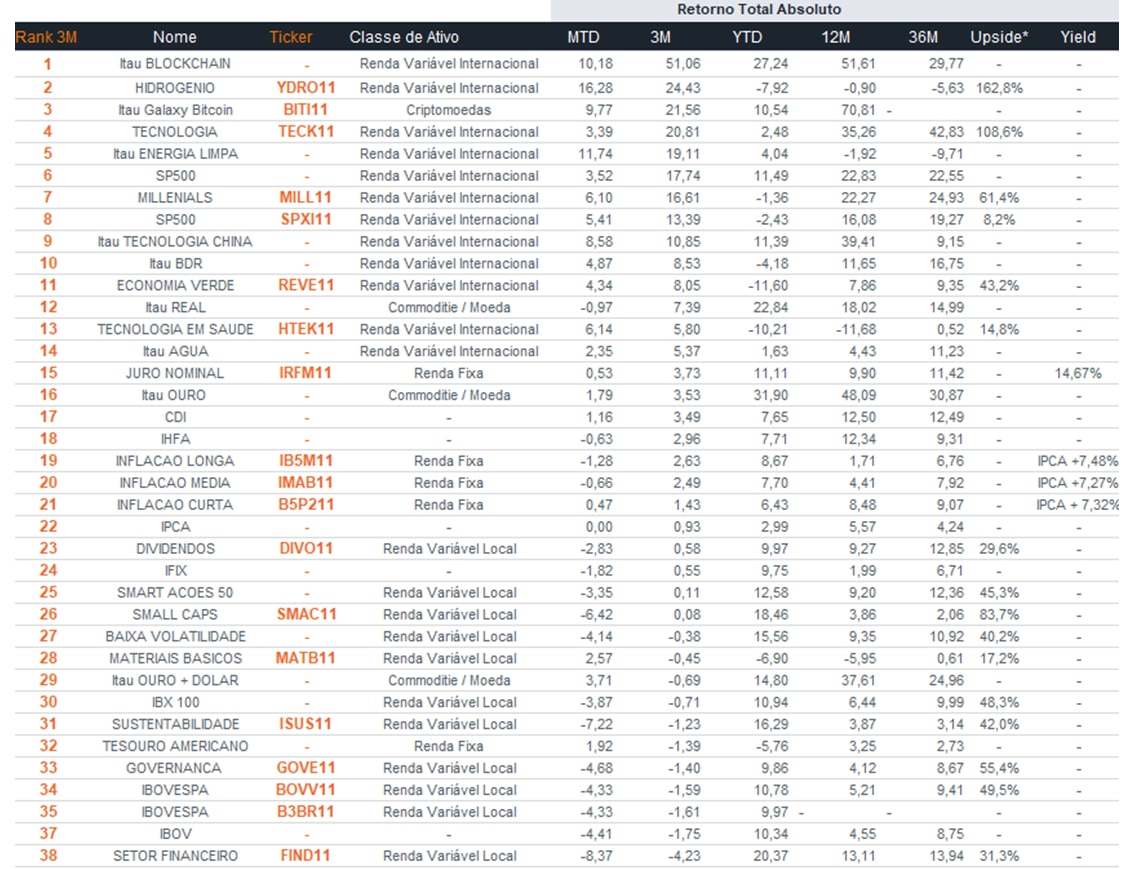Select the JURO NOMINAL name cell

click(x=175, y=373)
